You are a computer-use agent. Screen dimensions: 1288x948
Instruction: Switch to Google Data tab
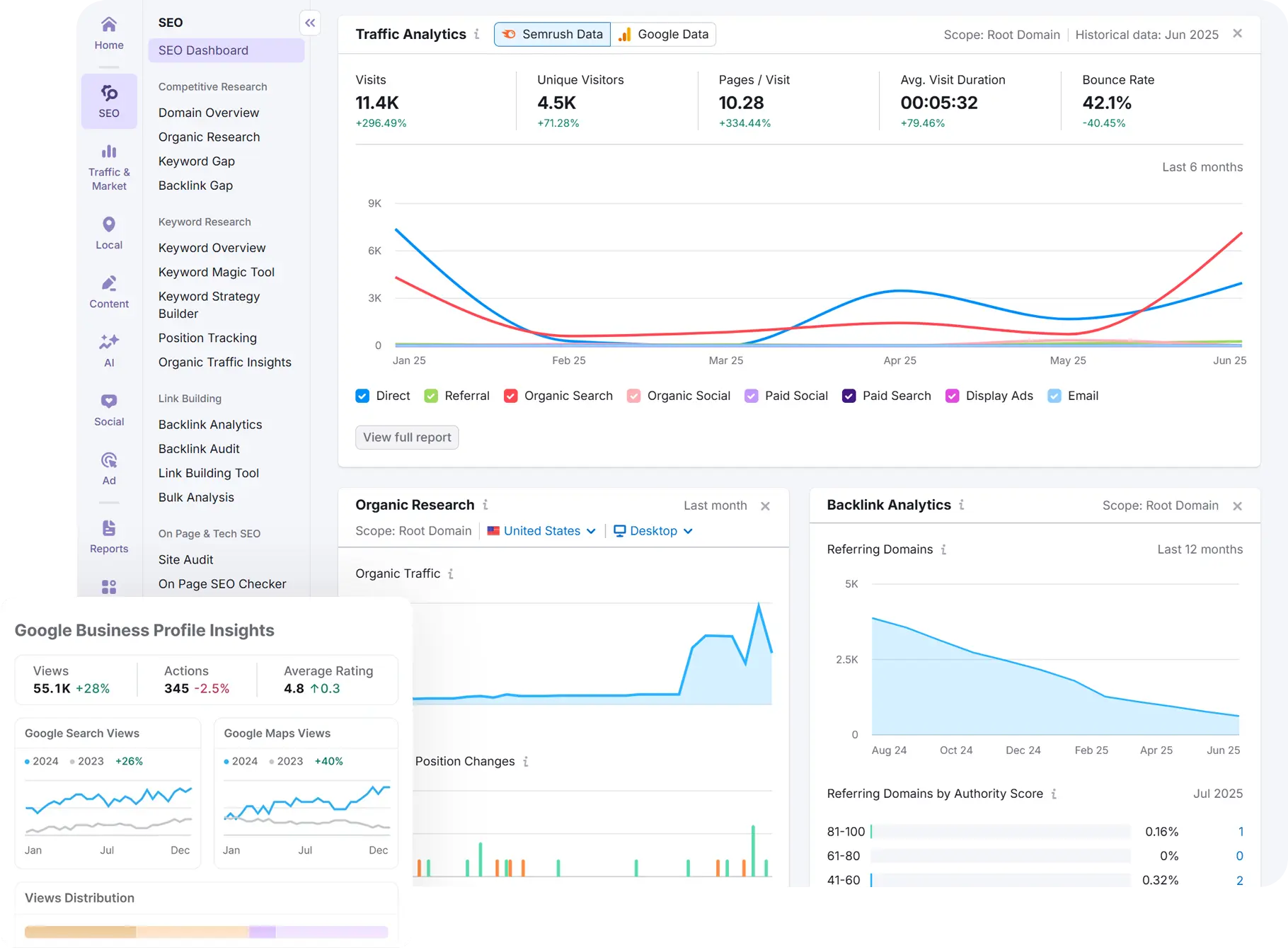coord(663,34)
